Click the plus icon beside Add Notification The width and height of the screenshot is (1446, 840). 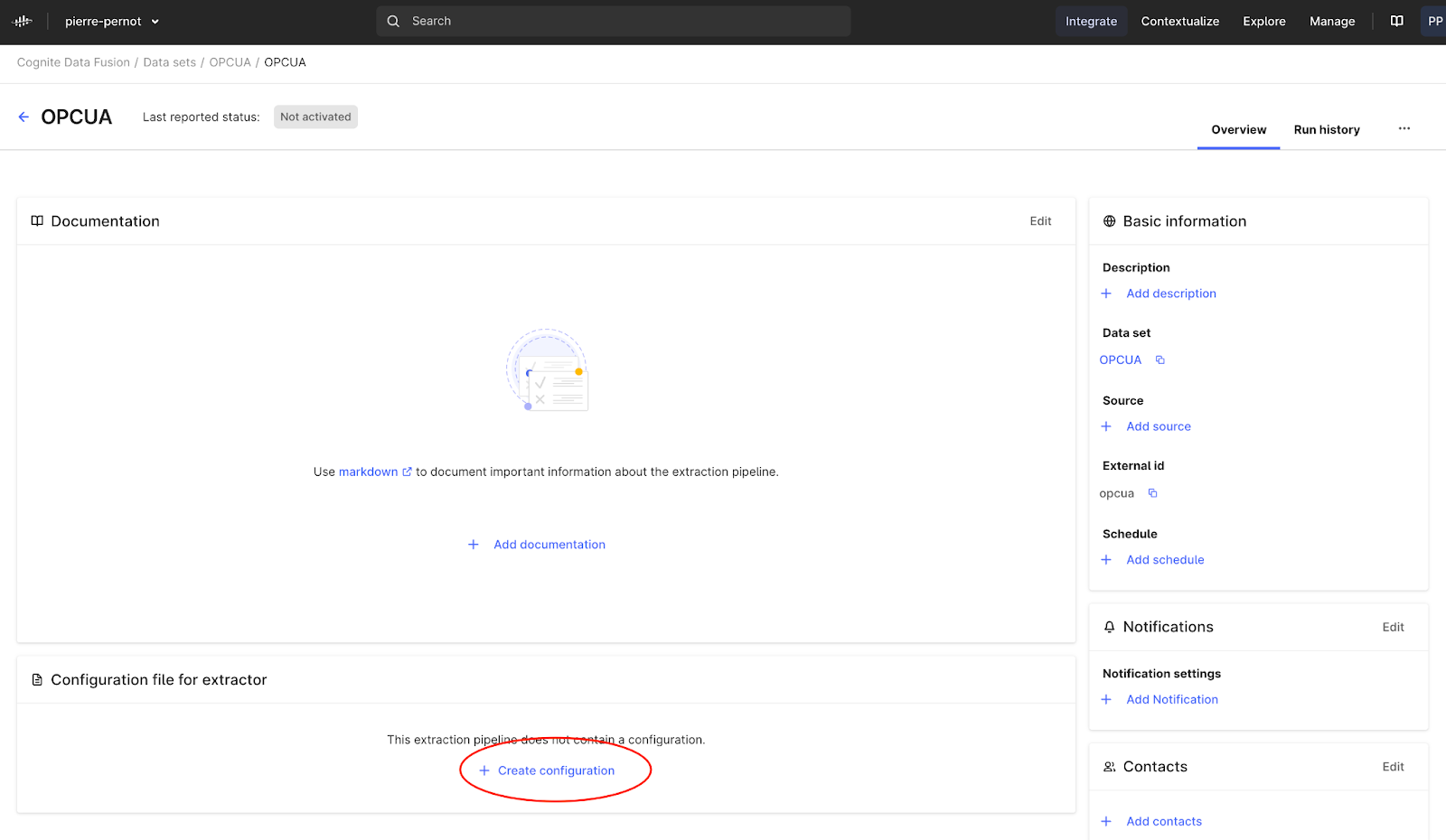tap(1106, 700)
